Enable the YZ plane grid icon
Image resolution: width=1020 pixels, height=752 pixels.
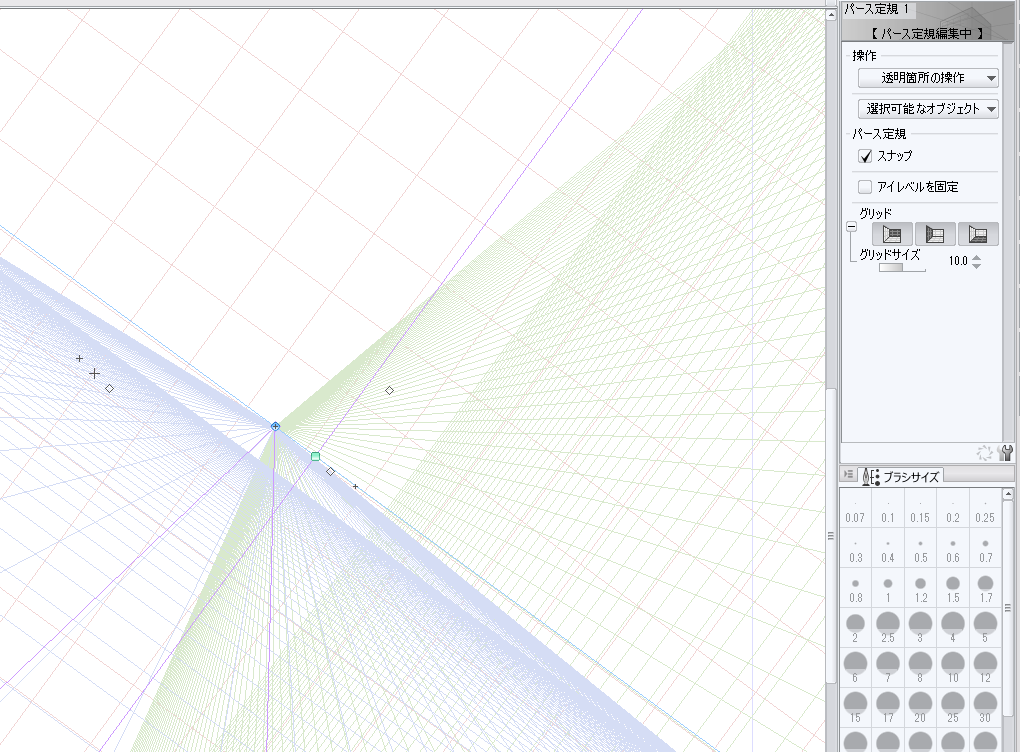(935, 234)
